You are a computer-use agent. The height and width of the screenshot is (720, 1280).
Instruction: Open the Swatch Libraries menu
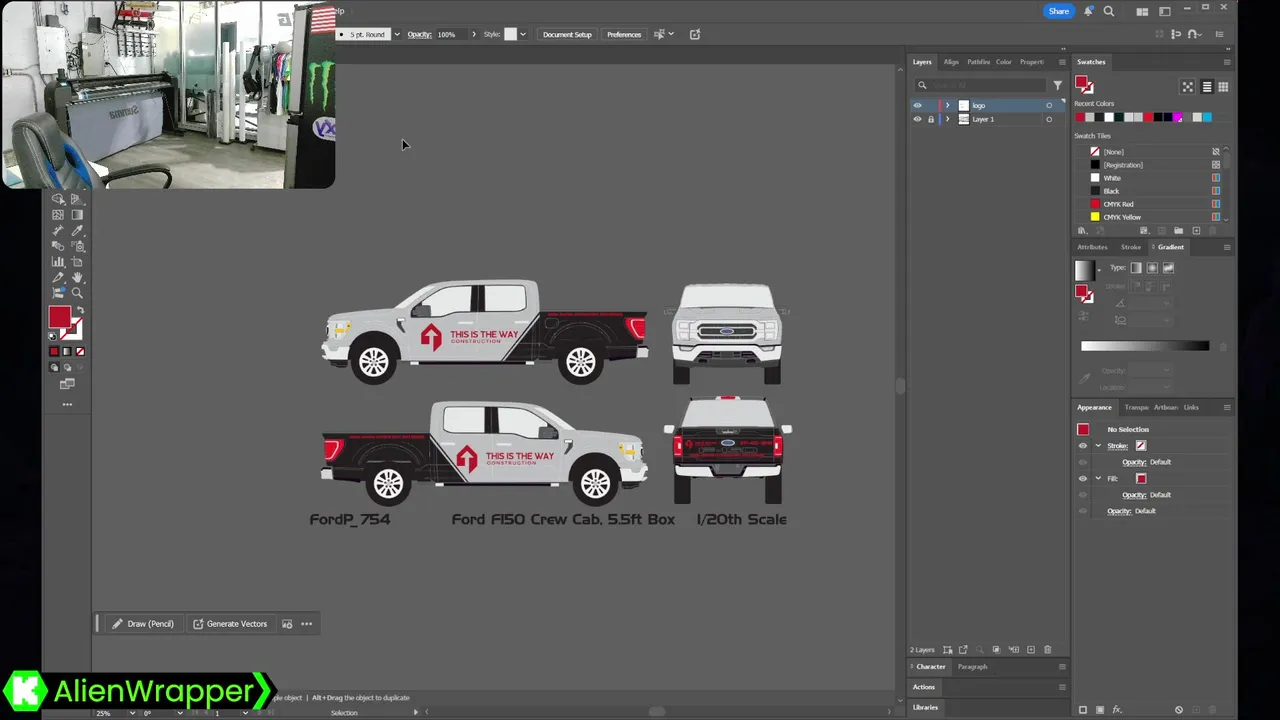point(1082,231)
